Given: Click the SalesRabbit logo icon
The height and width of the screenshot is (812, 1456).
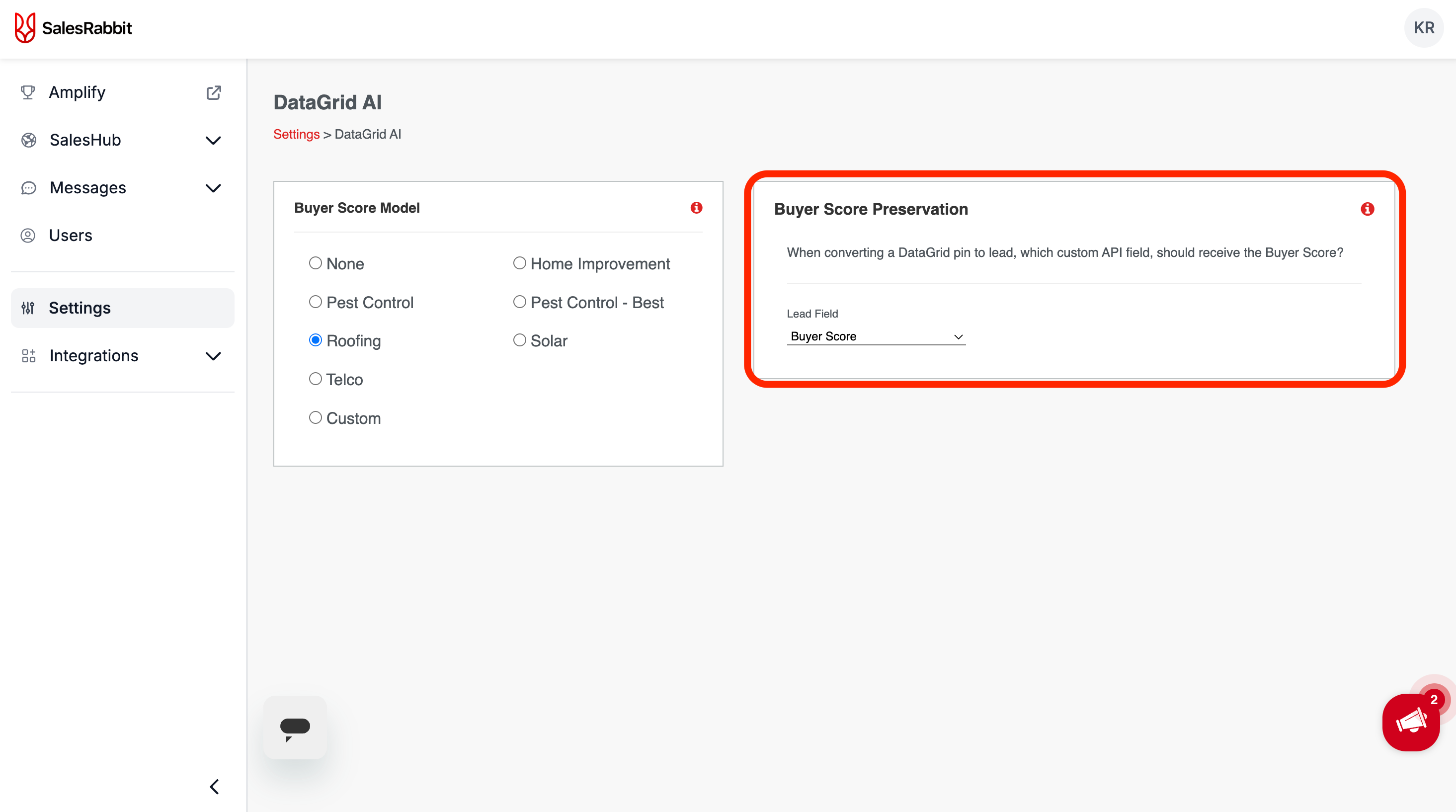Looking at the screenshot, I should point(25,28).
